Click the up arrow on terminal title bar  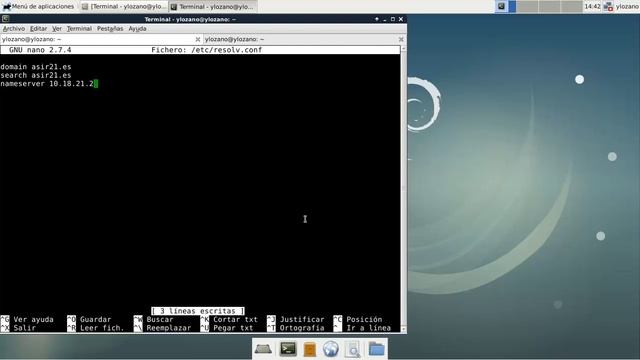click(376, 19)
